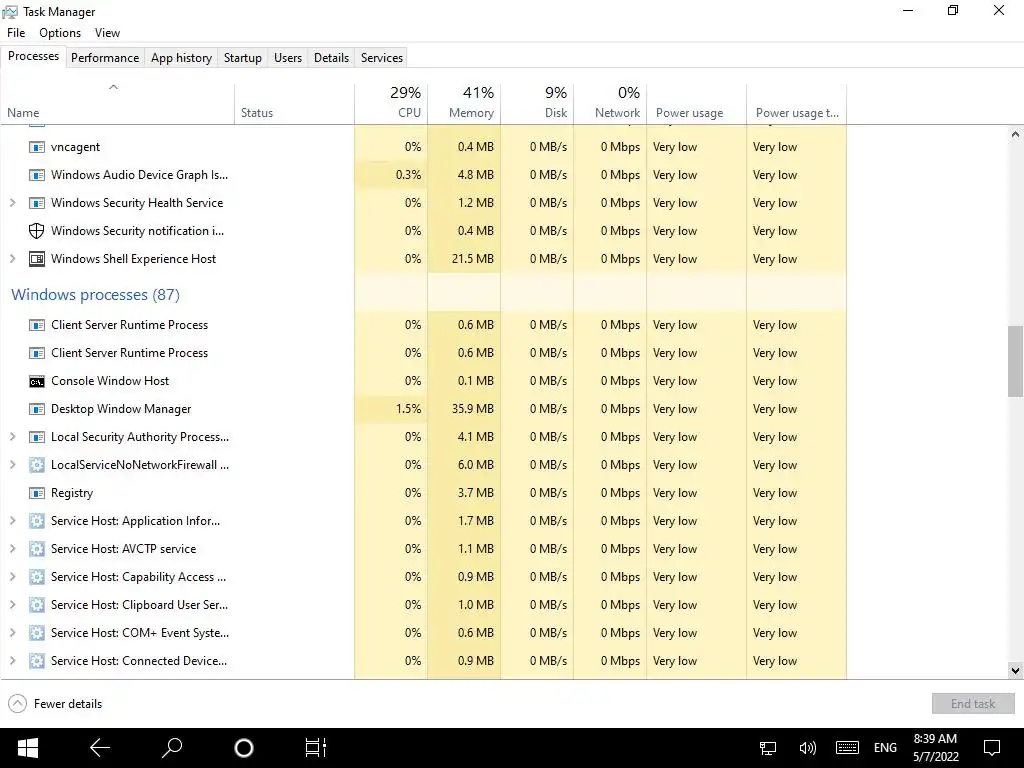1024x768 pixels.
Task: Click the Registry process icon
Action: pyautogui.click(x=37, y=493)
